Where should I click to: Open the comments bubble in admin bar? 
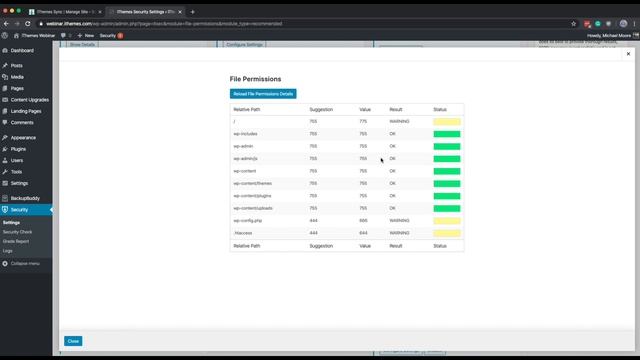(66, 36)
